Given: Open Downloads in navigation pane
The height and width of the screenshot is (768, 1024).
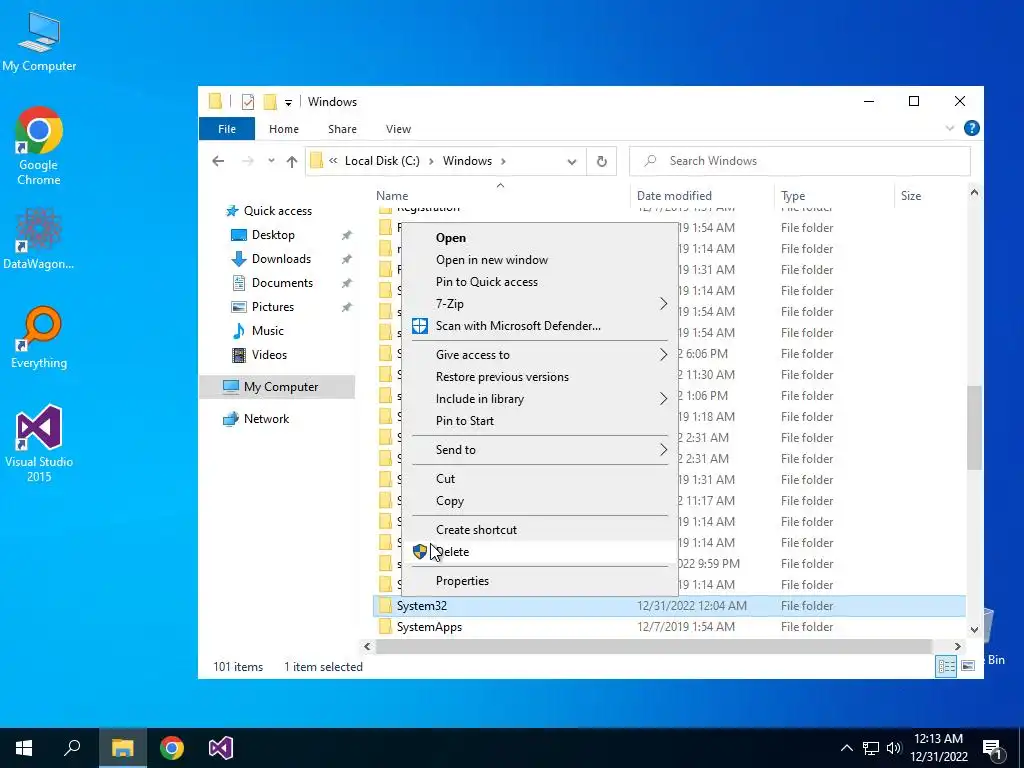Looking at the screenshot, I should [x=281, y=259].
